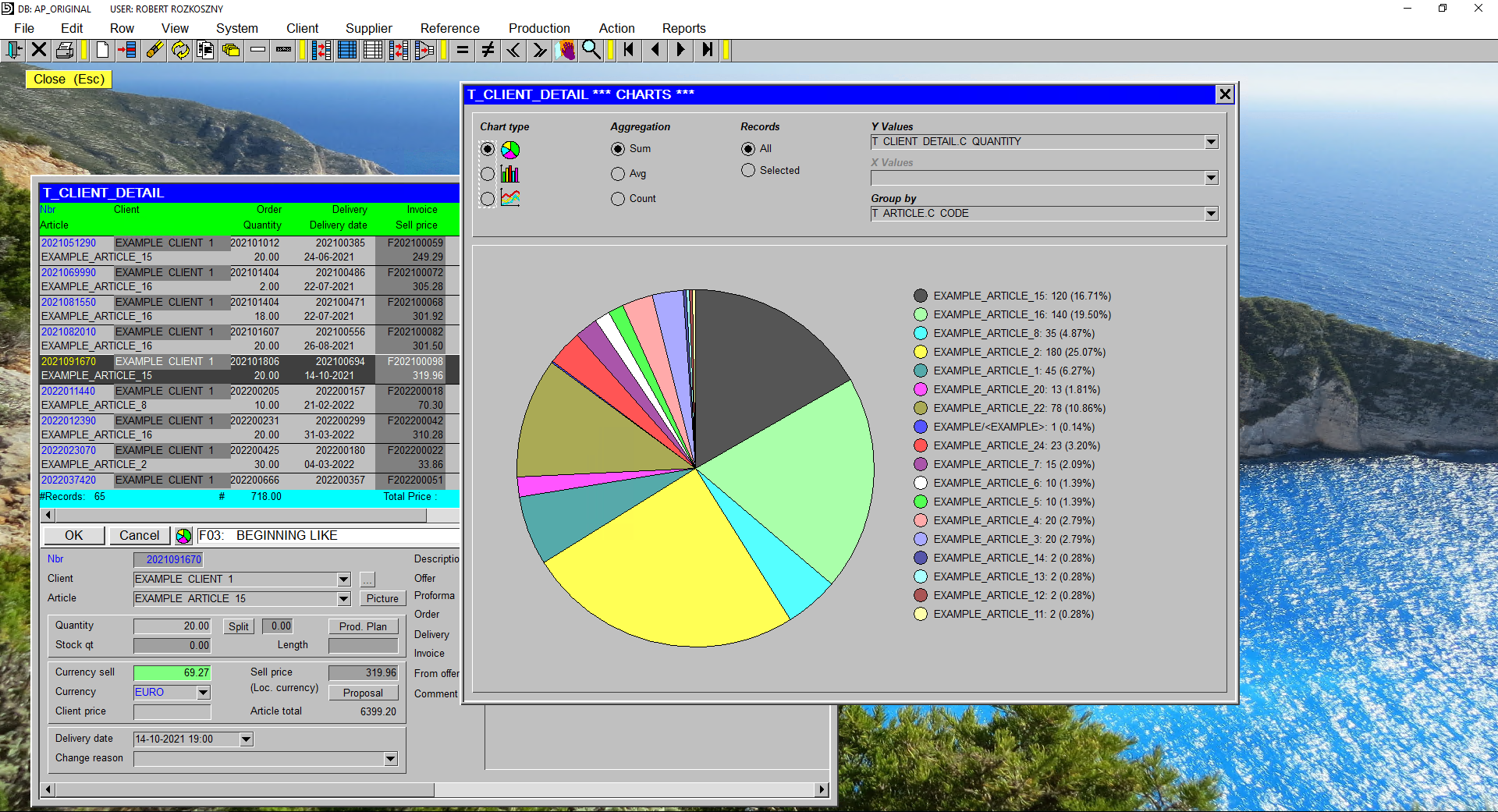Click the not-equal filter icon in the toolbar

click(487, 50)
